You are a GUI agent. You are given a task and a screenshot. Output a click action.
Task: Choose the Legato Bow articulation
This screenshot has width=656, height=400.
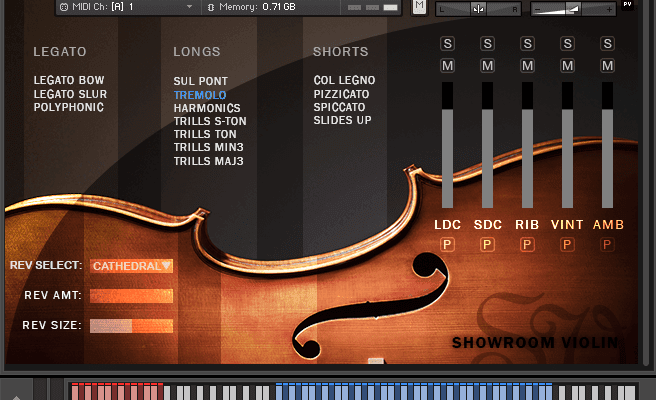tap(69, 81)
